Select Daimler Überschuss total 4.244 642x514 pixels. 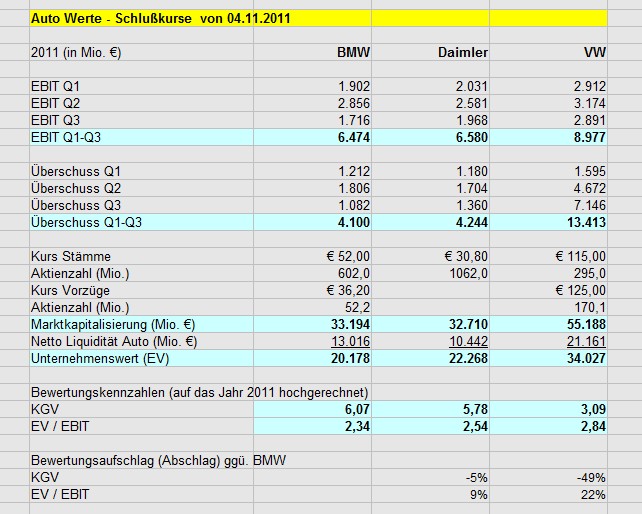coord(472,222)
